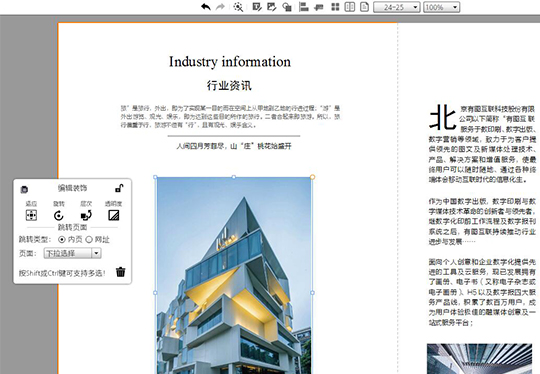Expand the 下拉选择 page dropdown

(x=72, y=253)
